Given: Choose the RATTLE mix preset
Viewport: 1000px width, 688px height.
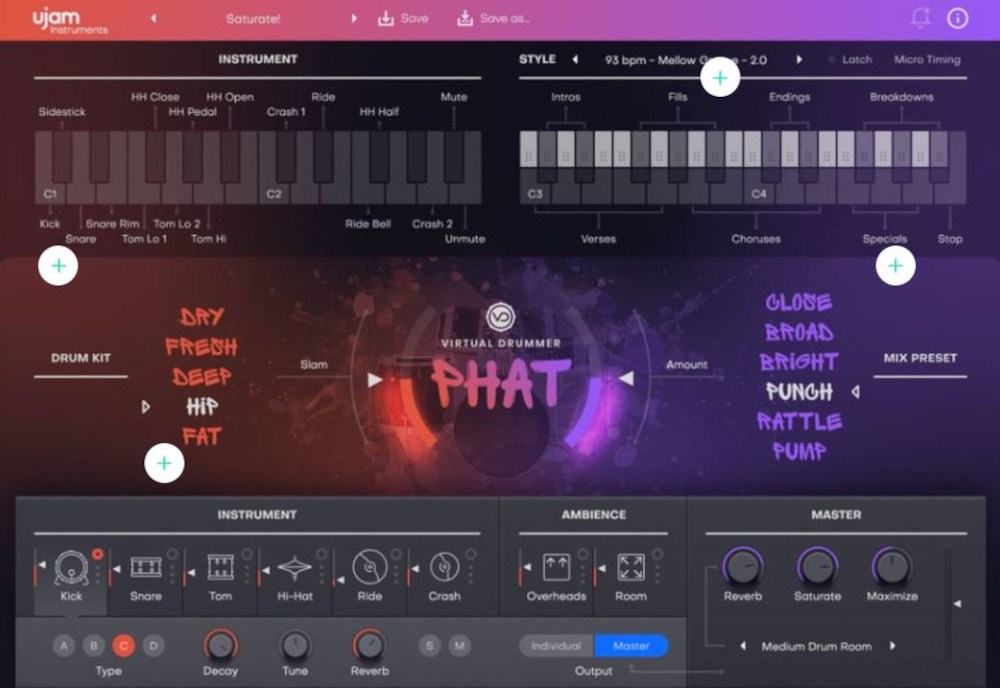Looking at the screenshot, I should (x=798, y=421).
